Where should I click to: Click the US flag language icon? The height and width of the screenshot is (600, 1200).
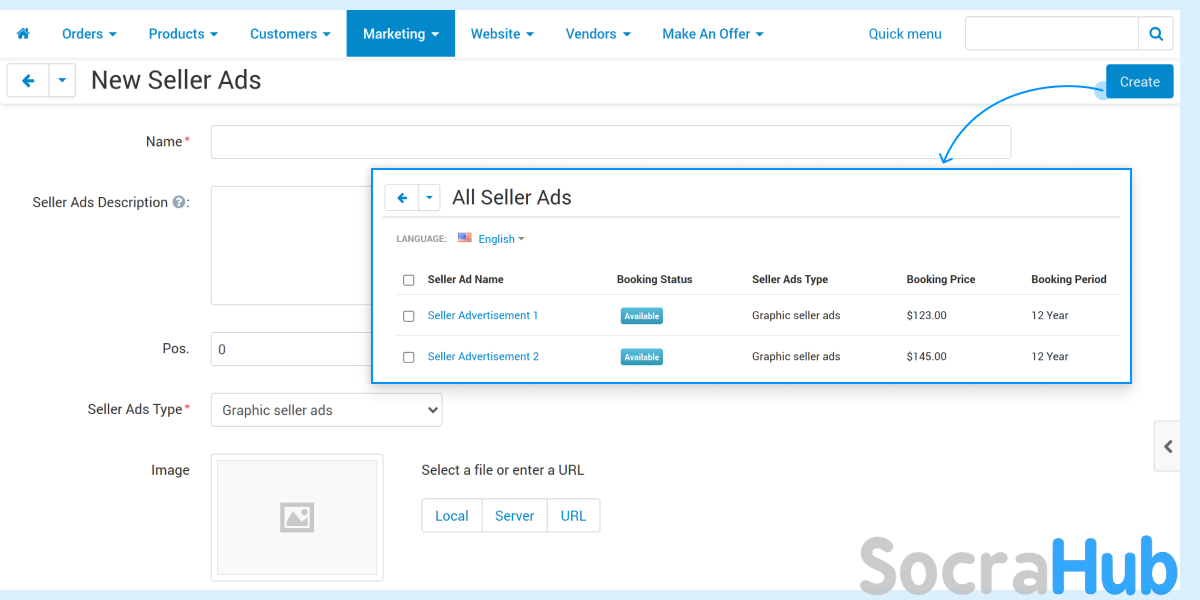pyautogui.click(x=465, y=238)
